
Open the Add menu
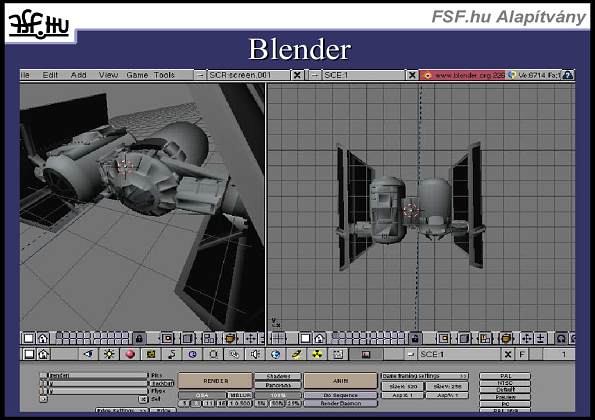tap(78, 75)
